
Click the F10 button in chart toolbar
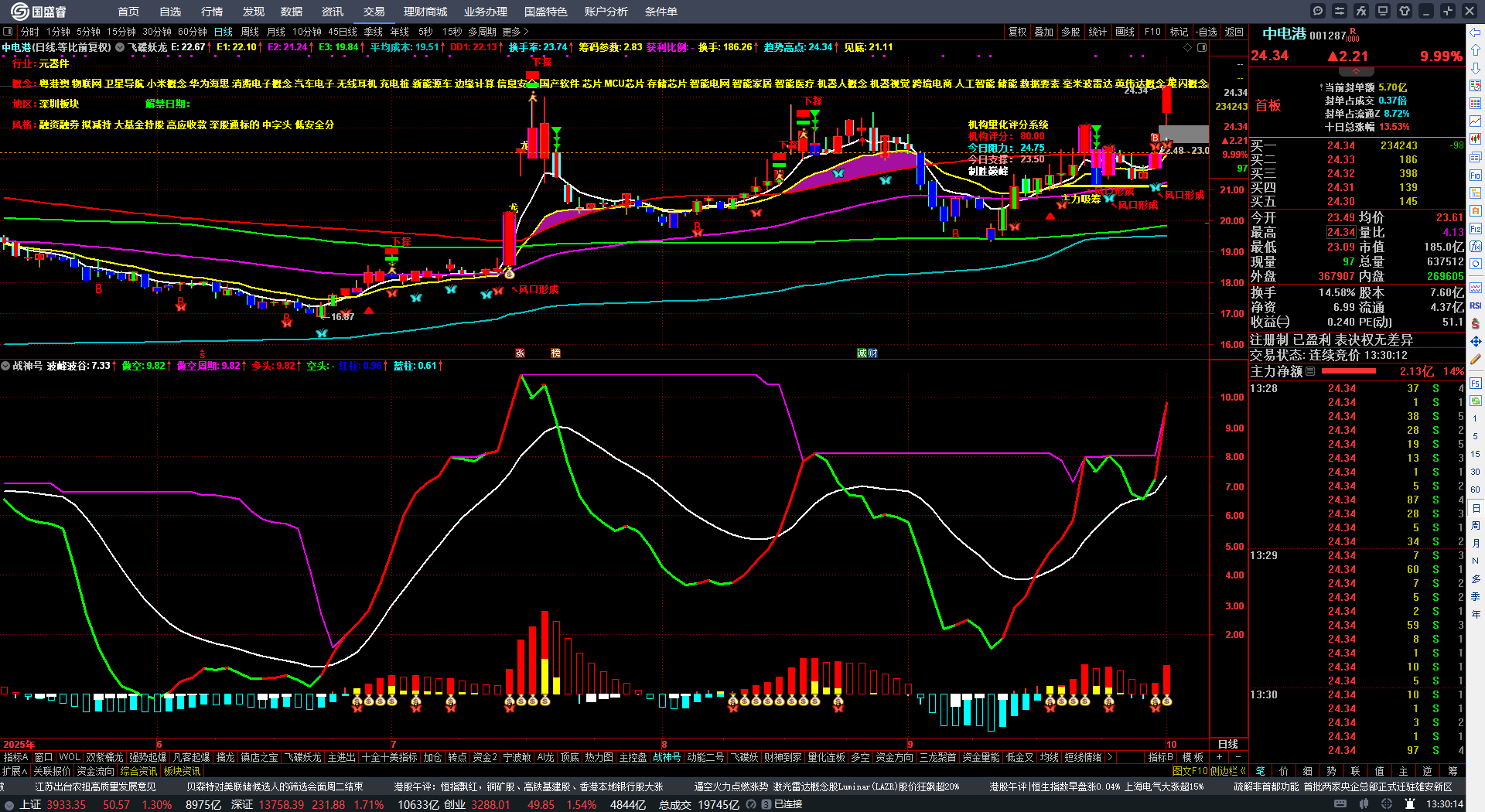[1152, 32]
